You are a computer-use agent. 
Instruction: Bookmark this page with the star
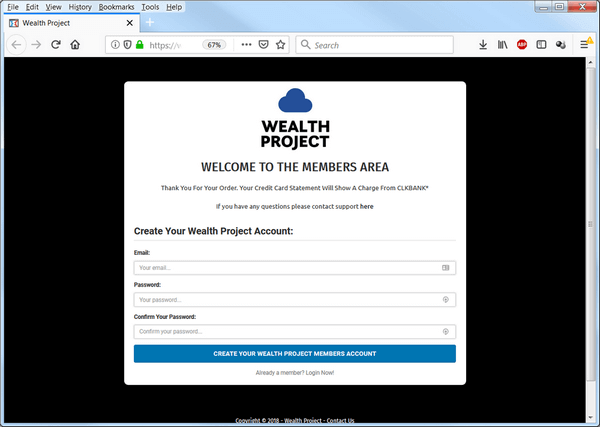pos(280,45)
